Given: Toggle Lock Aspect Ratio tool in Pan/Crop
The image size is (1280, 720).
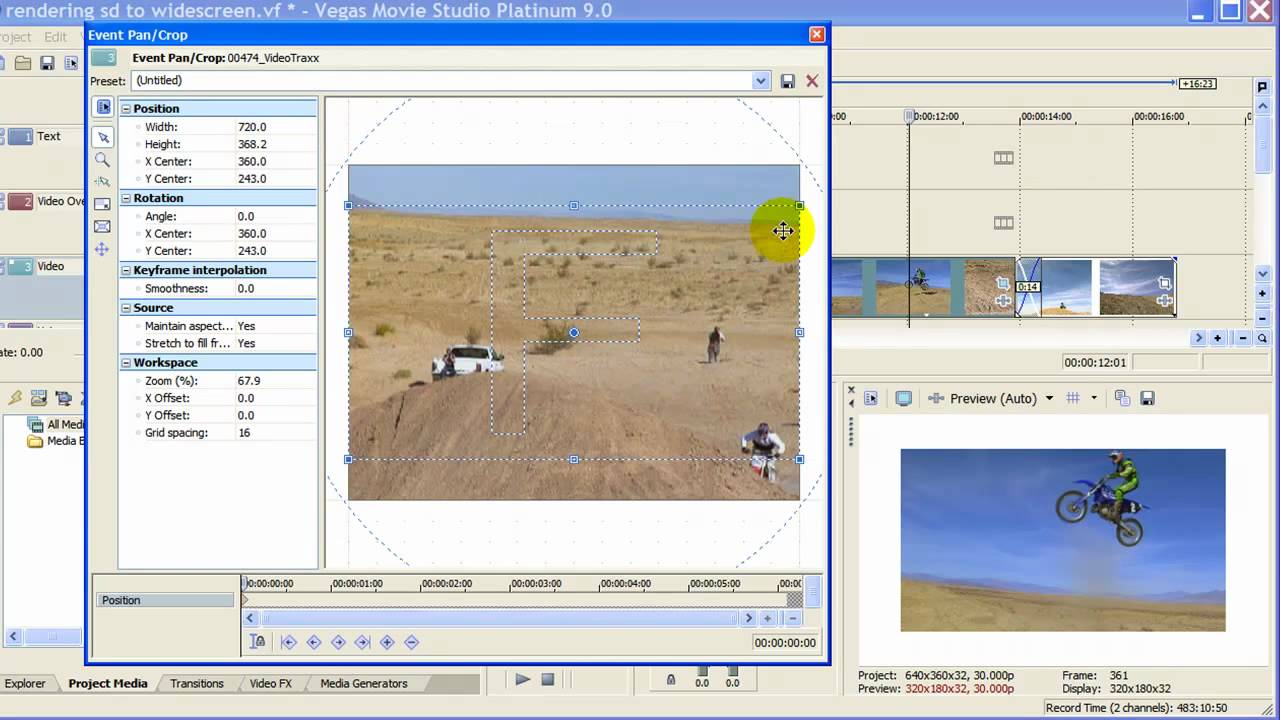Looking at the screenshot, I should coord(102,204).
